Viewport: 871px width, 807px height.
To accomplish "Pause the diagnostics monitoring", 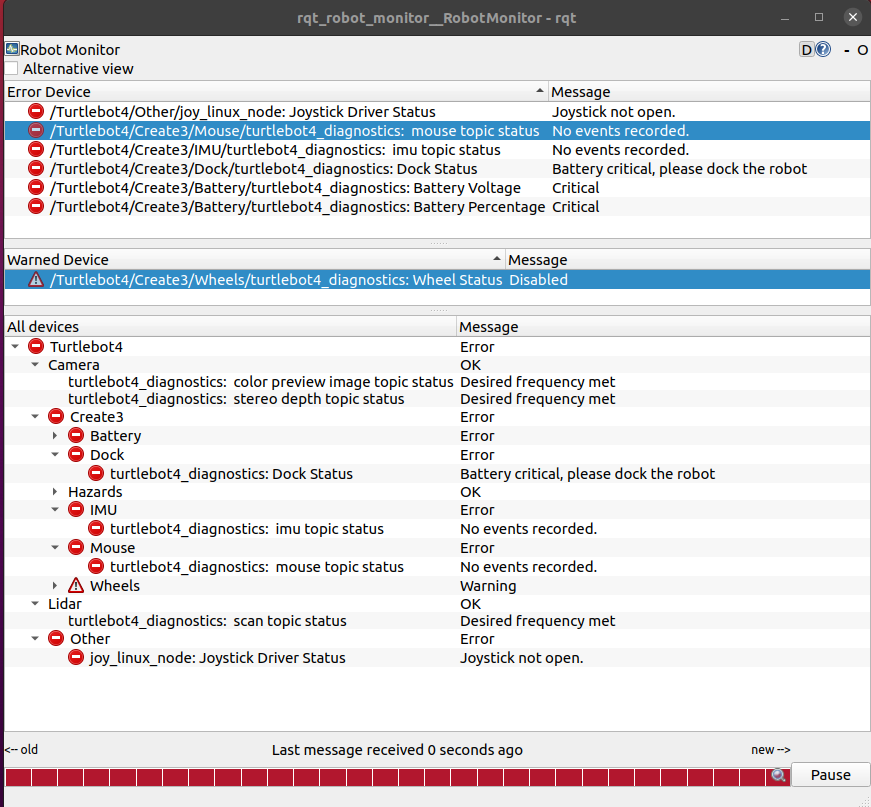I will coord(830,775).
